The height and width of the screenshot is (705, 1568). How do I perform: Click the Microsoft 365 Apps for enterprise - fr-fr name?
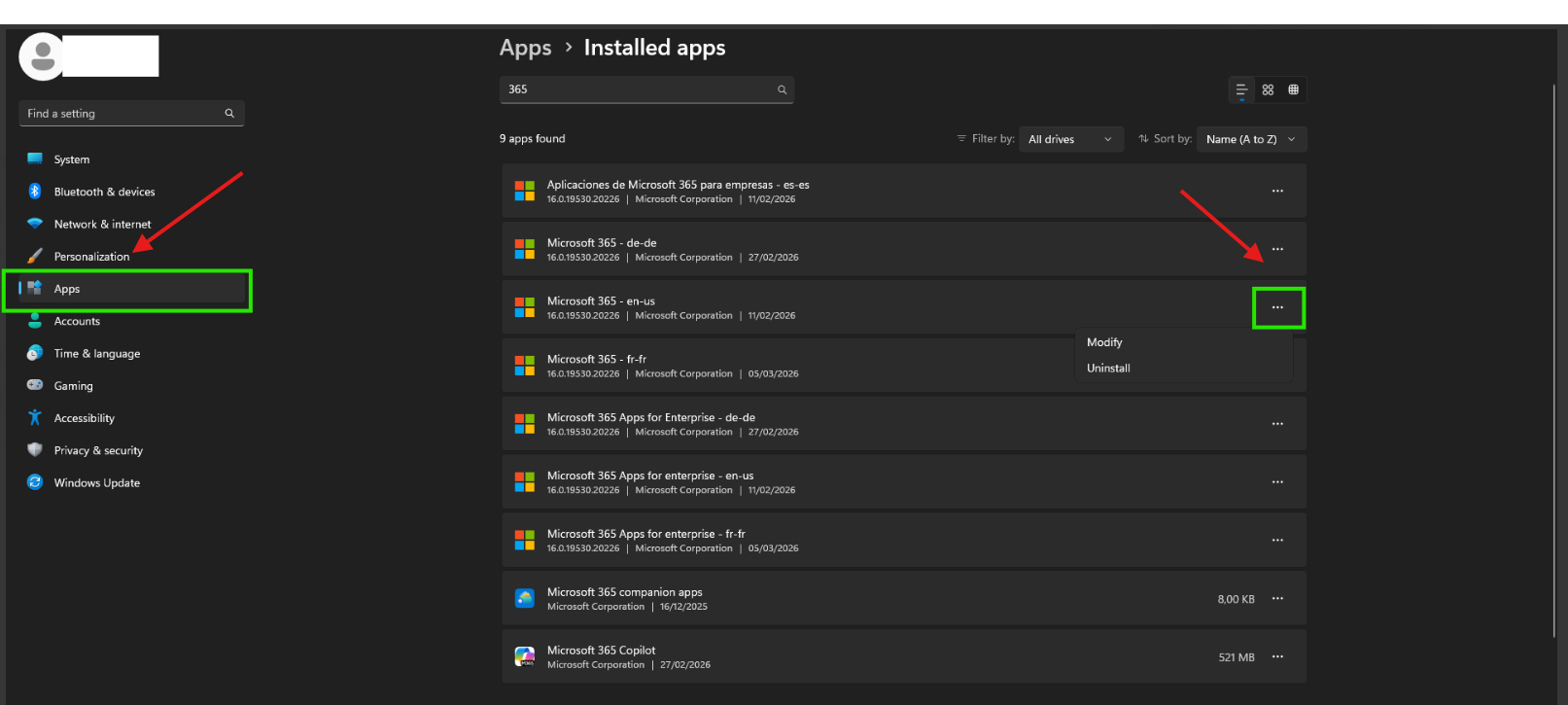[646, 534]
